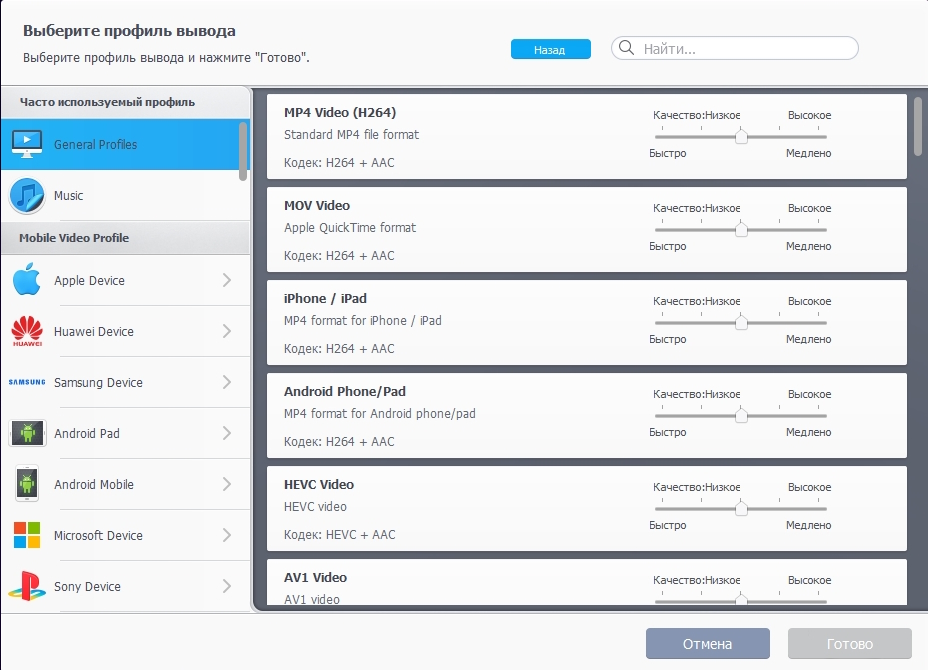Image resolution: width=928 pixels, height=670 pixels.
Task: Click the Назад button
Action: click(550, 49)
